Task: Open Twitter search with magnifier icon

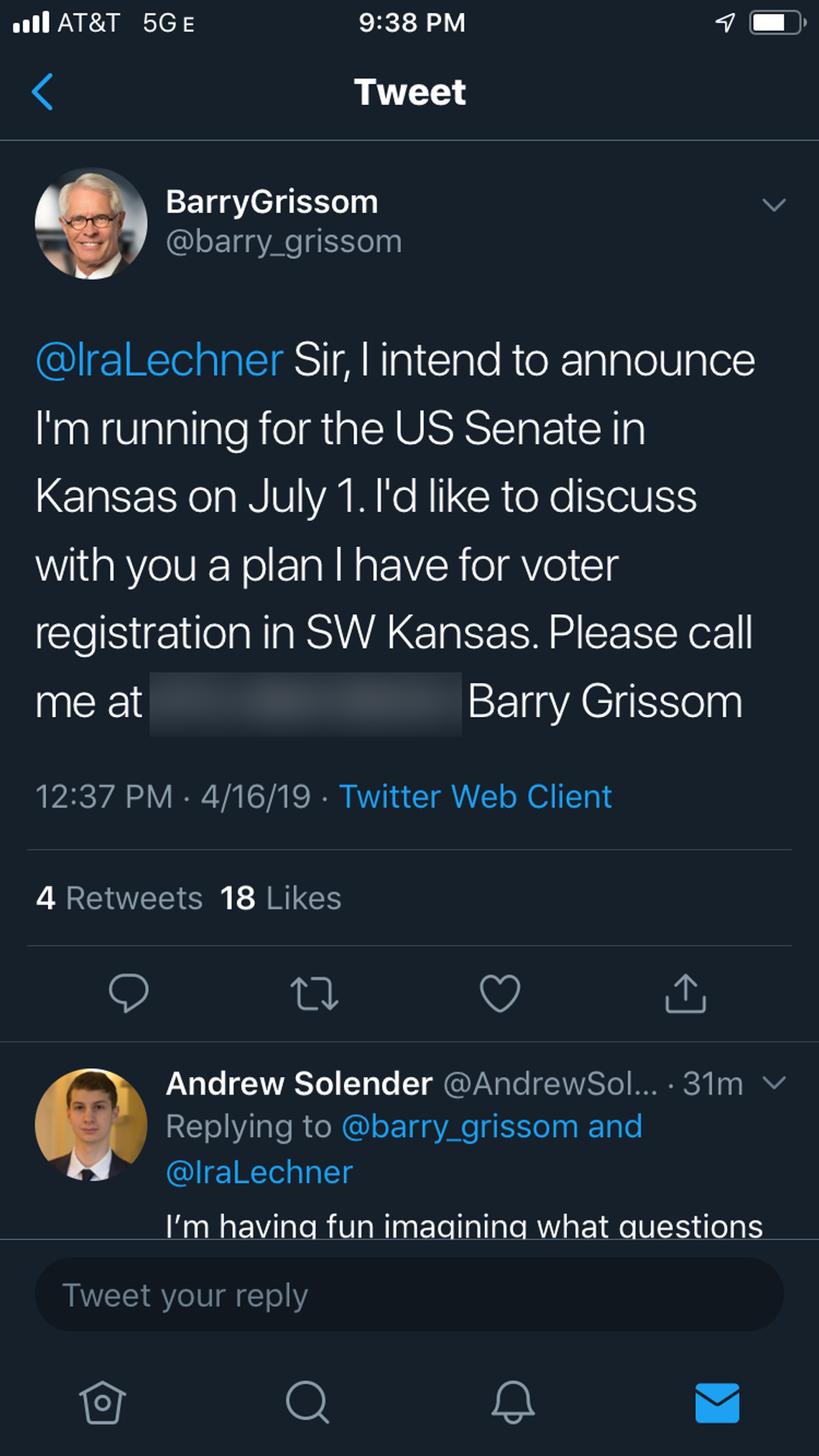Action: pos(307,1401)
